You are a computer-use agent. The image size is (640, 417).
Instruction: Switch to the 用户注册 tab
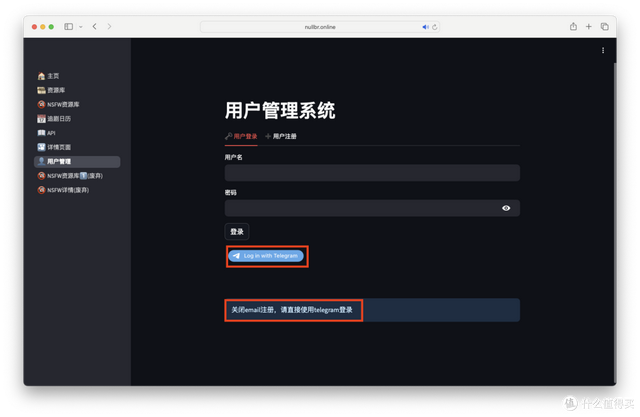(x=281, y=136)
